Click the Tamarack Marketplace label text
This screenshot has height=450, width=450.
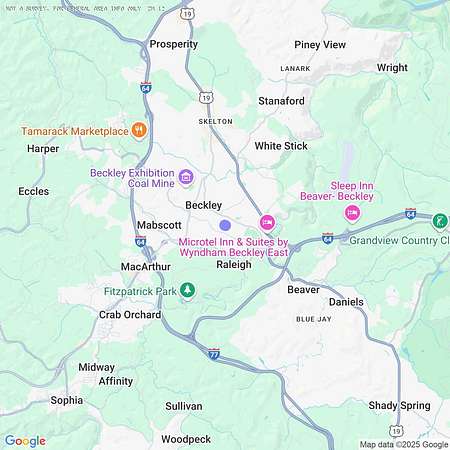pos(75,131)
